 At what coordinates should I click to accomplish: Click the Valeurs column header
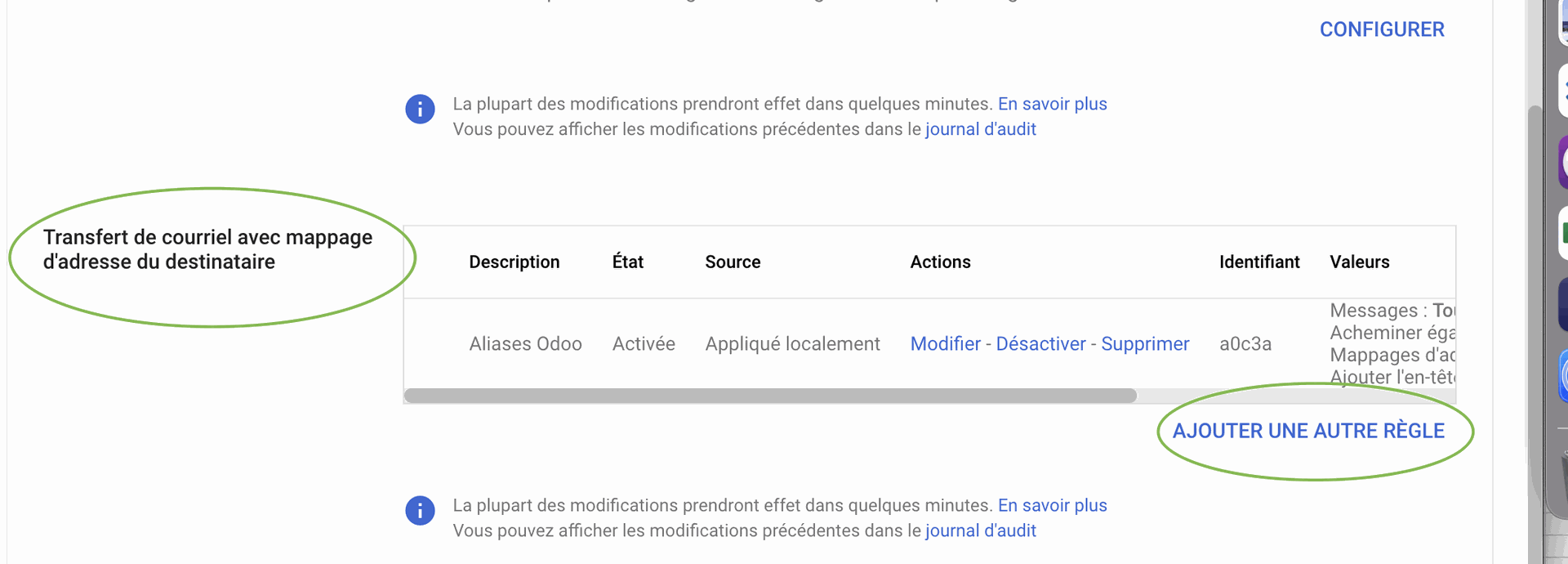pos(1359,262)
